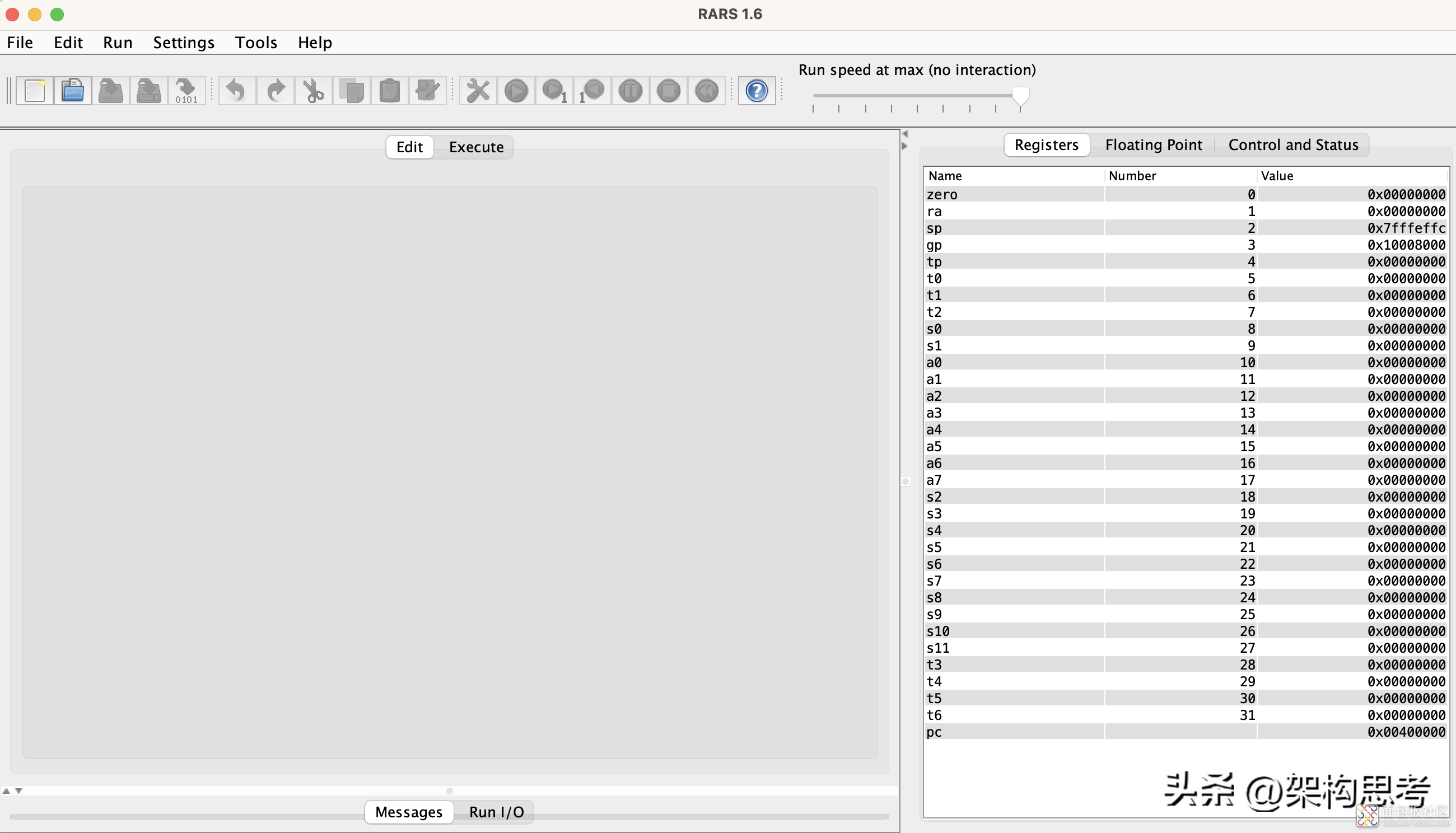1456x833 pixels.
Task: Click the Number column header
Action: click(x=1180, y=176)
